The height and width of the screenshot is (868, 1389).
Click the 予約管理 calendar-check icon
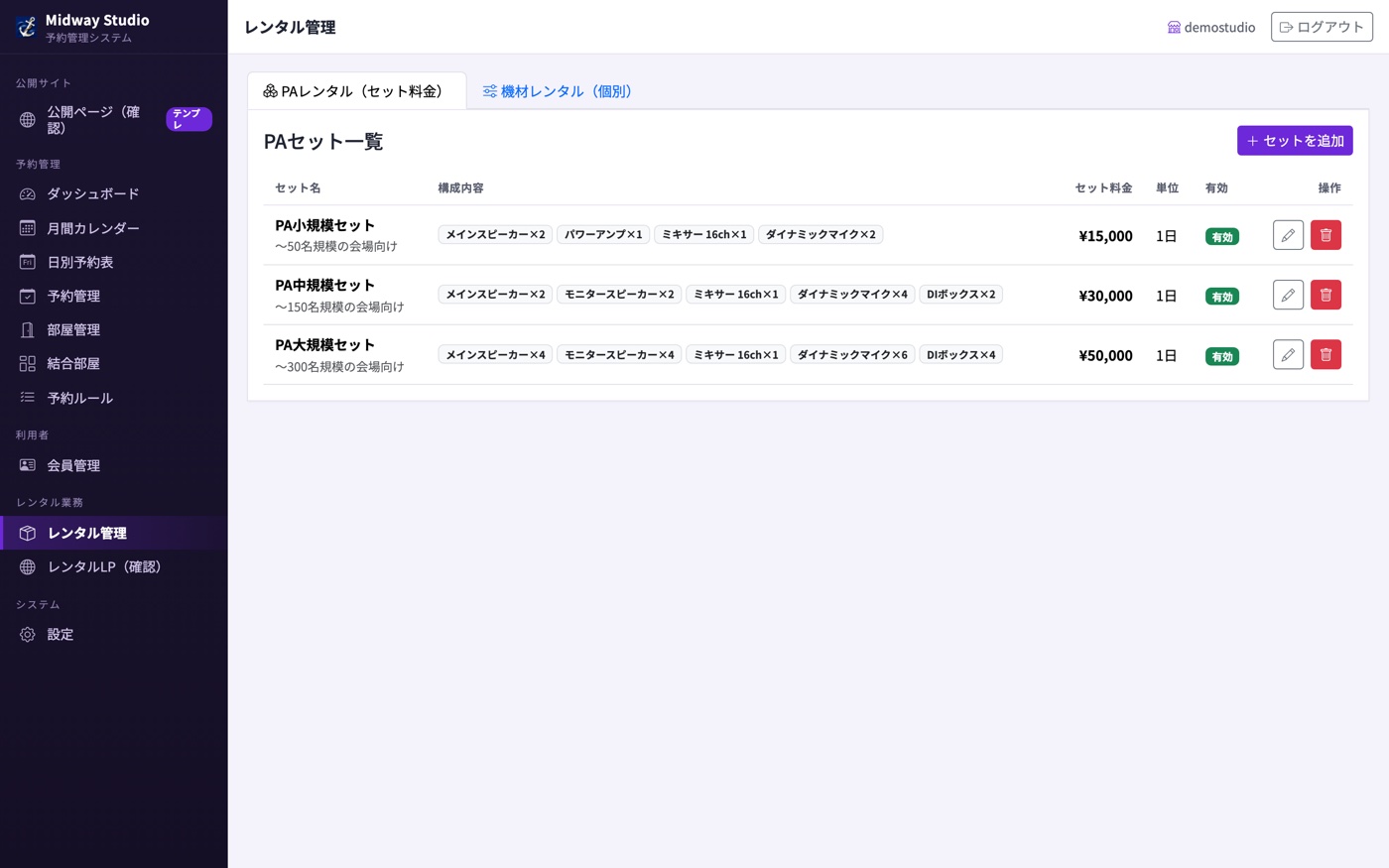click(28, 296)
